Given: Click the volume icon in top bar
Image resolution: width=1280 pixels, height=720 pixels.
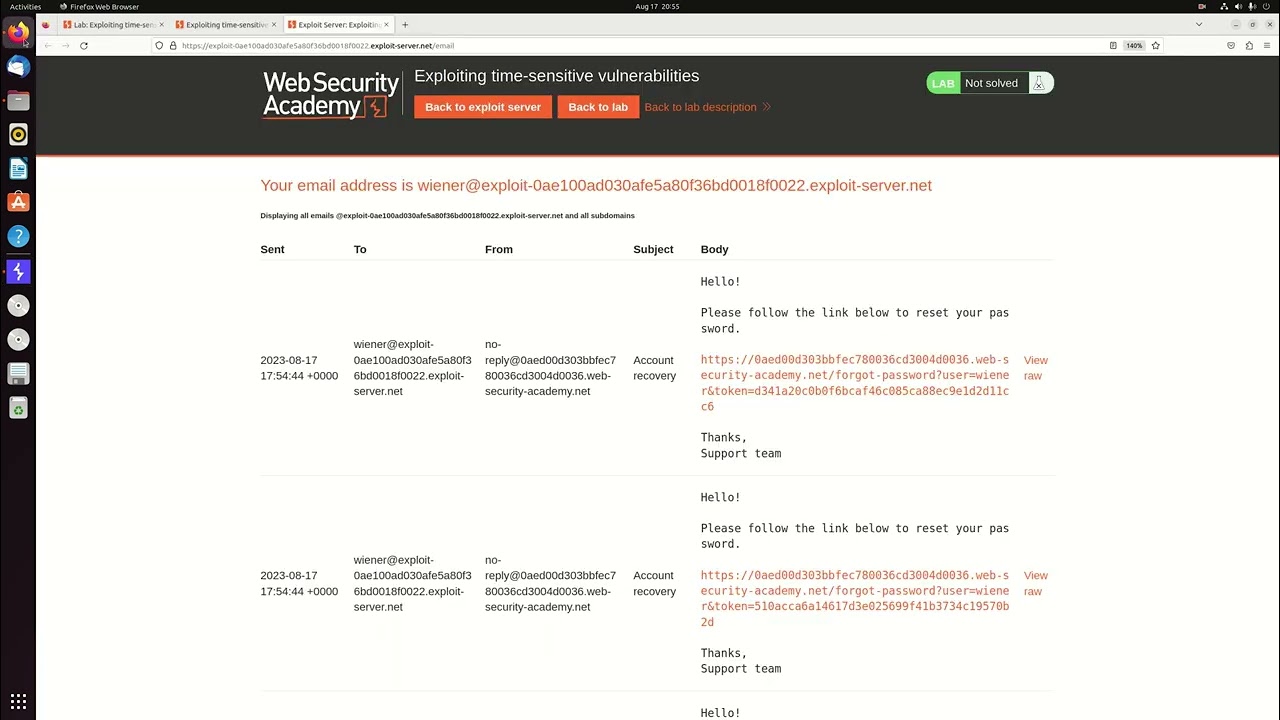Looking at the screenshot, I should [1240, 7].
